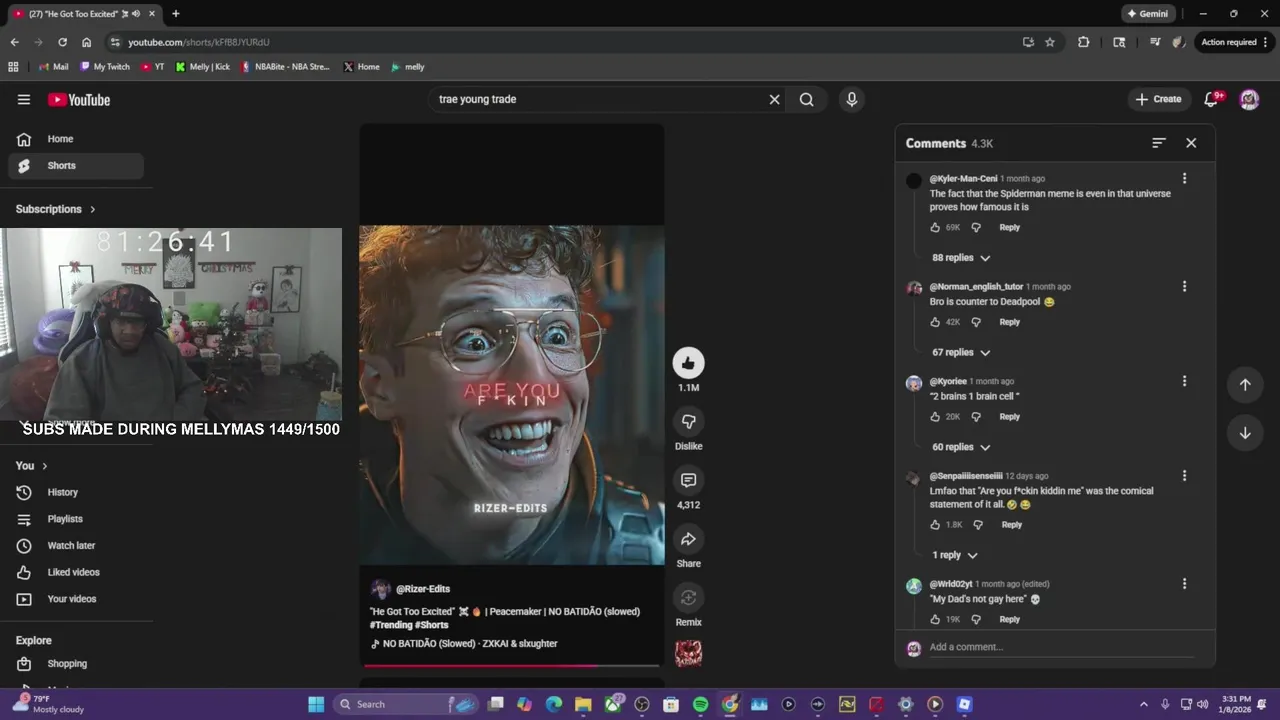Open Windows Start menu

pos(316,704)
